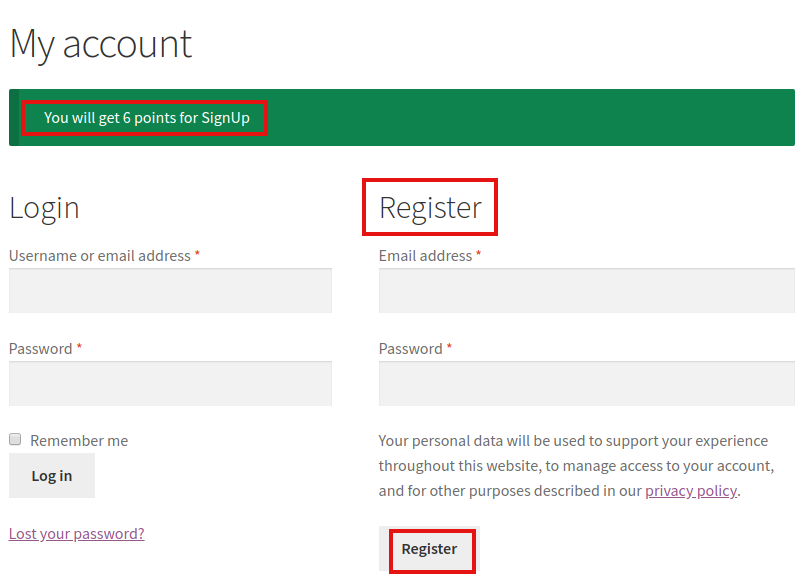Image resolution: width=806 pixels, height=583 pixels.
Task: Open the privacy policy link
Action: (x=691, y=490)
